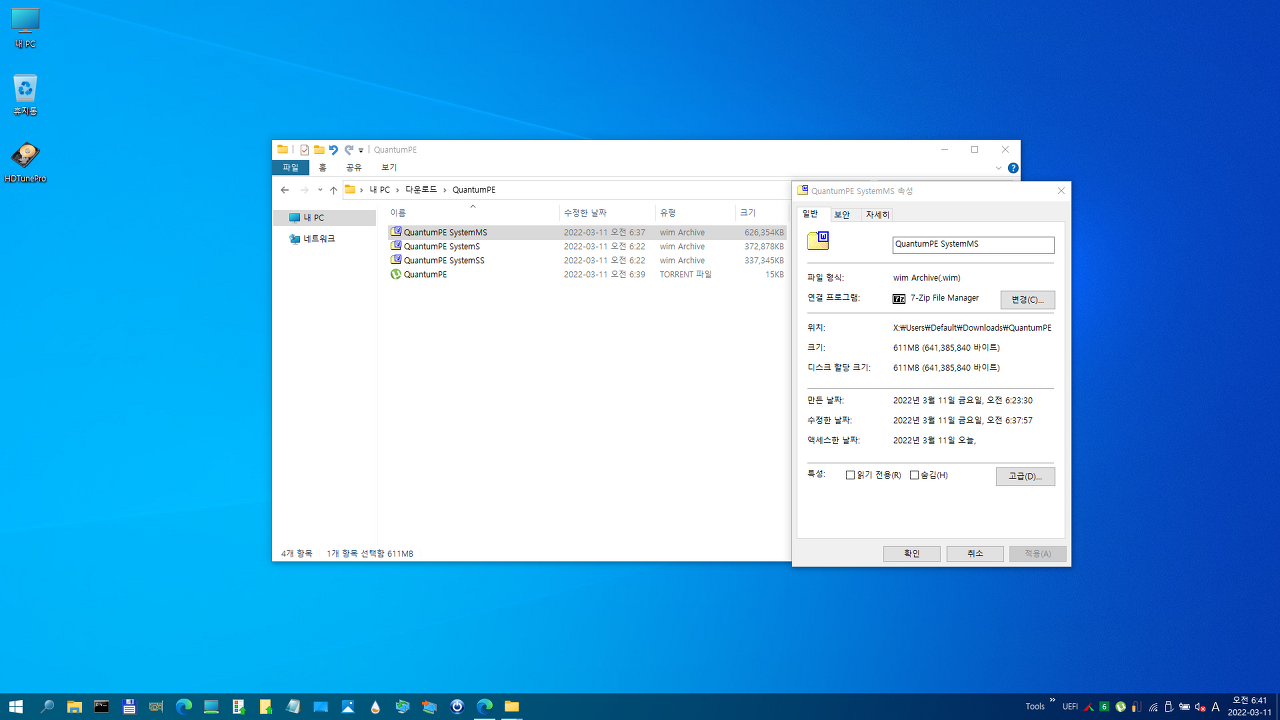Viewport: 1280px width, 720px height.
Task: Open the recent locations dropdown arrow
Action: click(x=320, y=190)
